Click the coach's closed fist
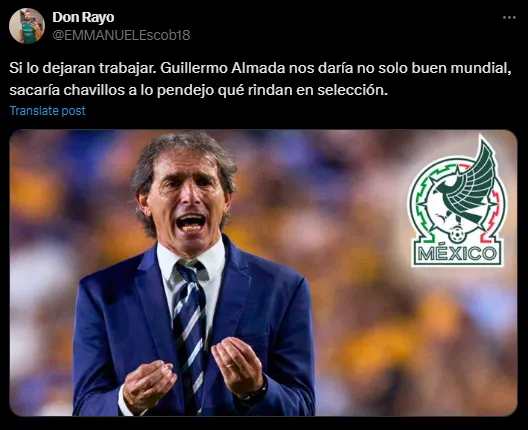Screen dimensions: 528x430 (x=149, y=386)
